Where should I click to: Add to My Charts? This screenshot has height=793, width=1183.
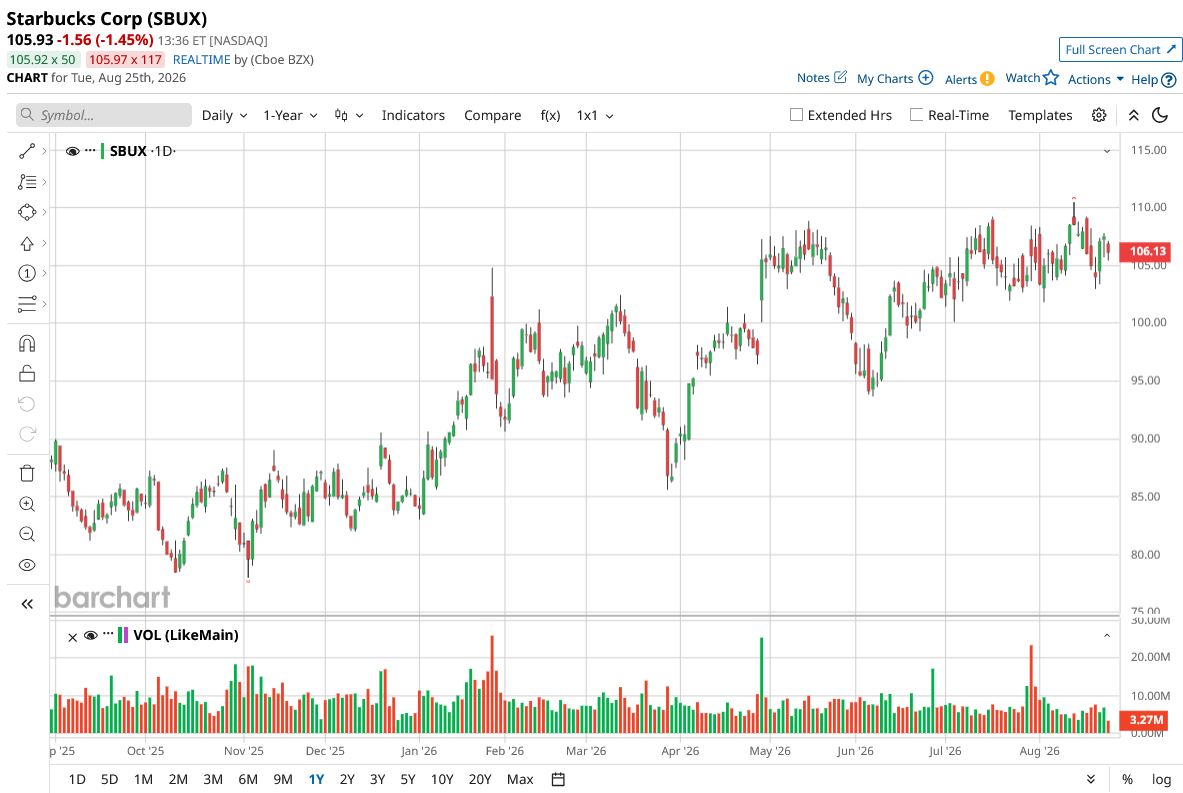click(x=895, y=78)
